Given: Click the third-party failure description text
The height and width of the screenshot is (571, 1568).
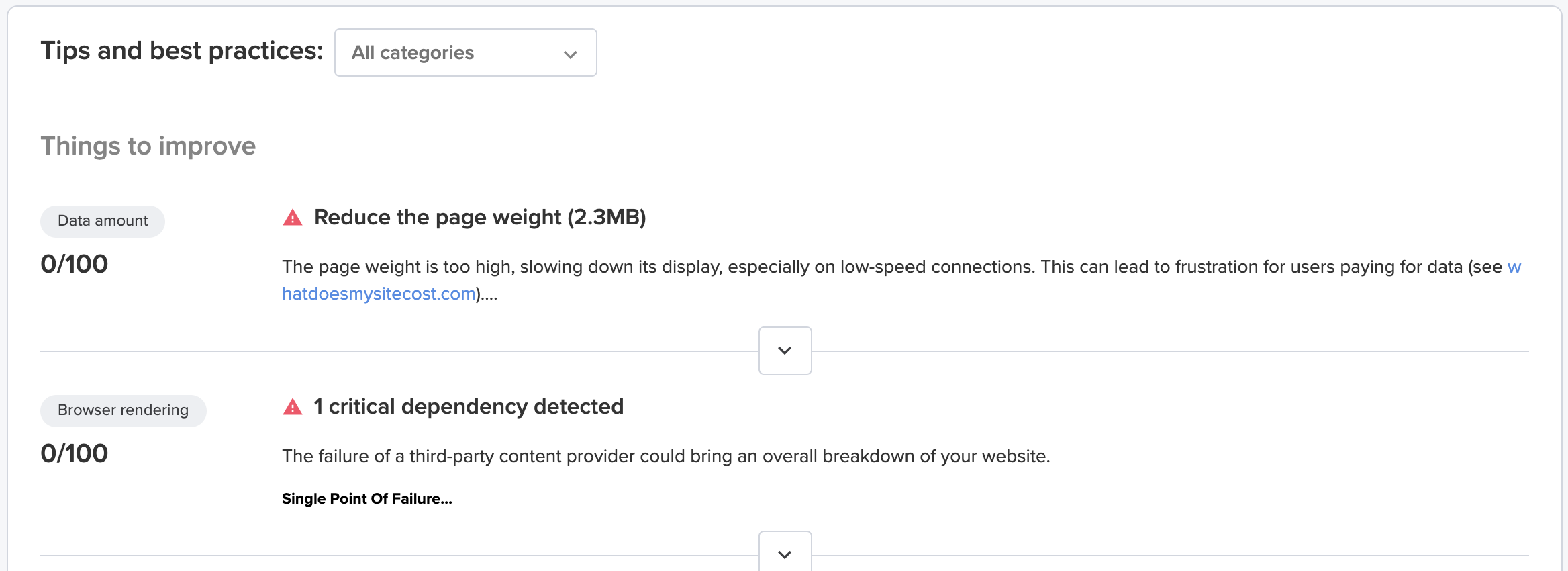Looking at the screenshot, I should 666,456.
